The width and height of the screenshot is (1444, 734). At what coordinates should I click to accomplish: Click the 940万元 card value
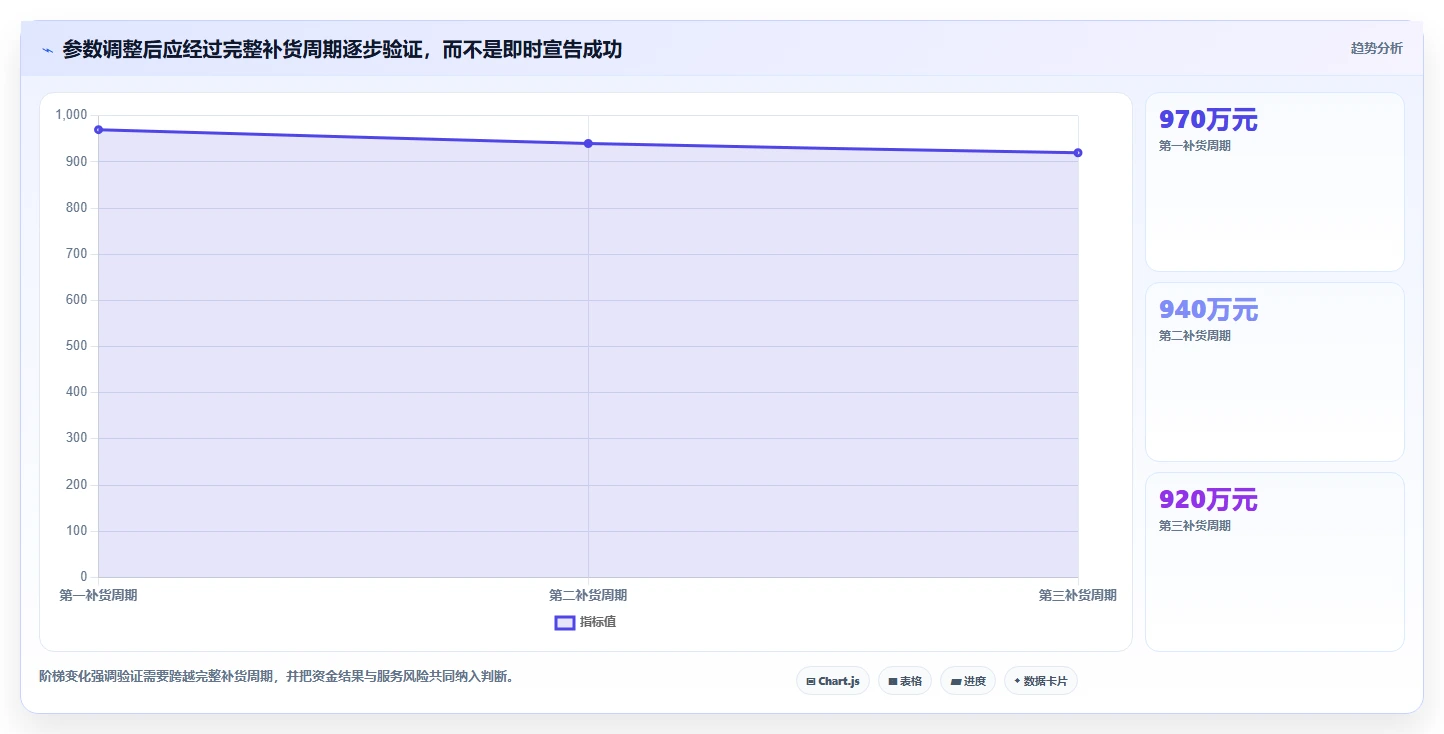1208,310
